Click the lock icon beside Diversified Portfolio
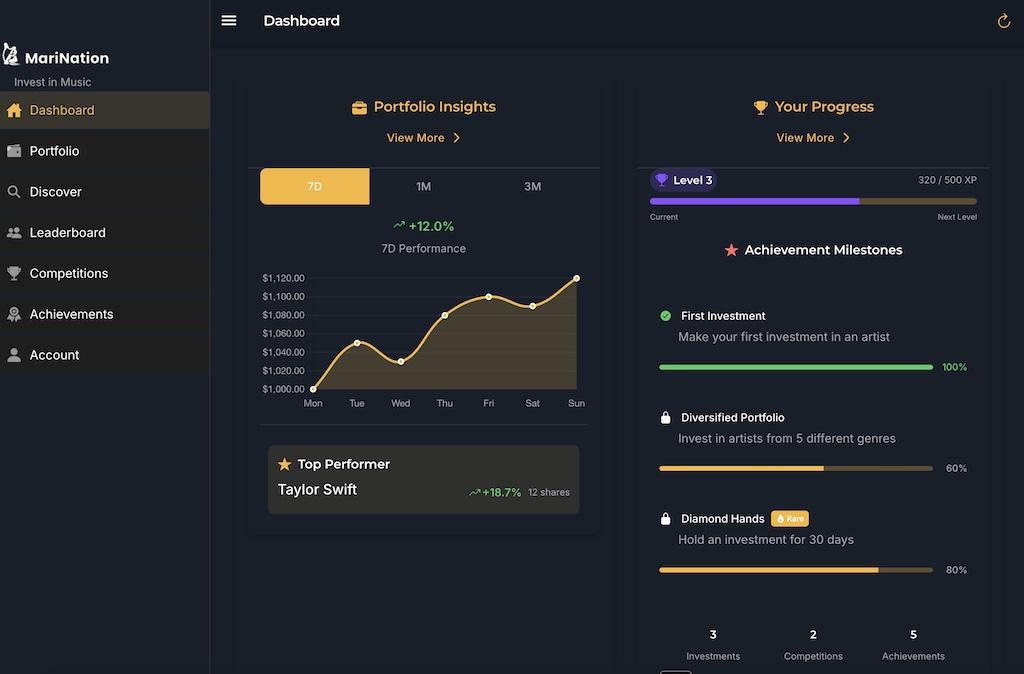Screen dimensions: 1024x674 click(665, 417)
